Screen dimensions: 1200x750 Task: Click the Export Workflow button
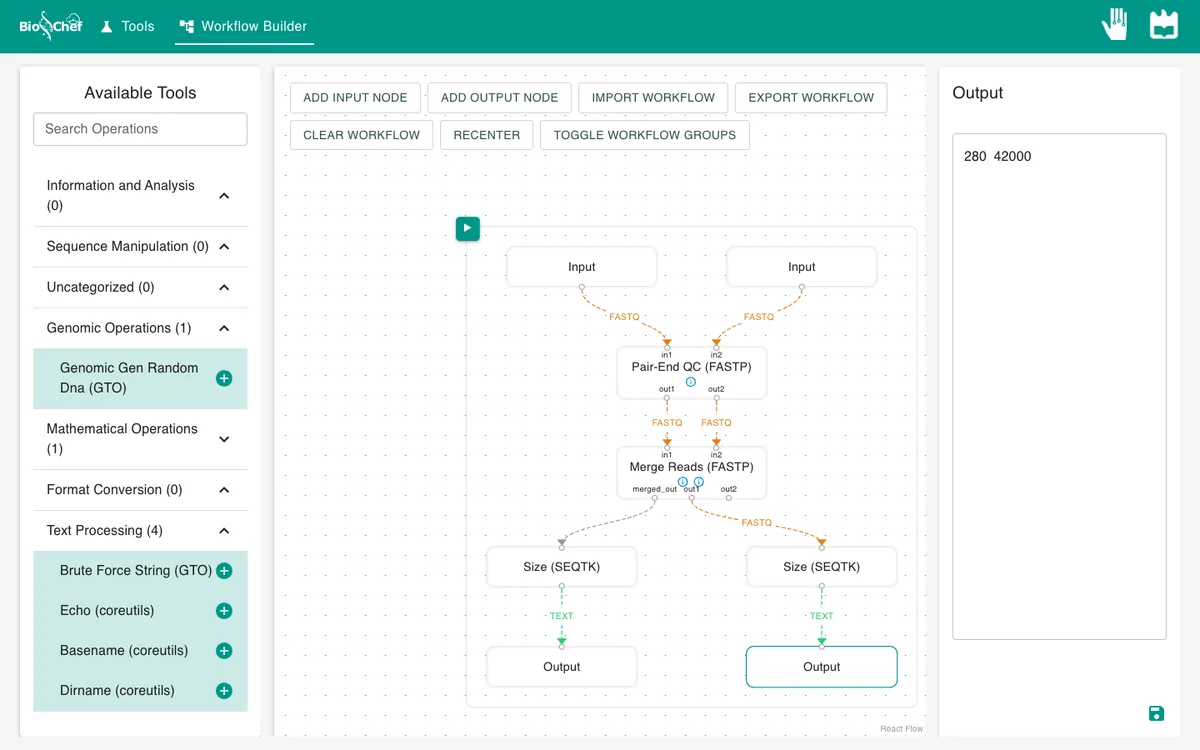click(x=811, y=97)
